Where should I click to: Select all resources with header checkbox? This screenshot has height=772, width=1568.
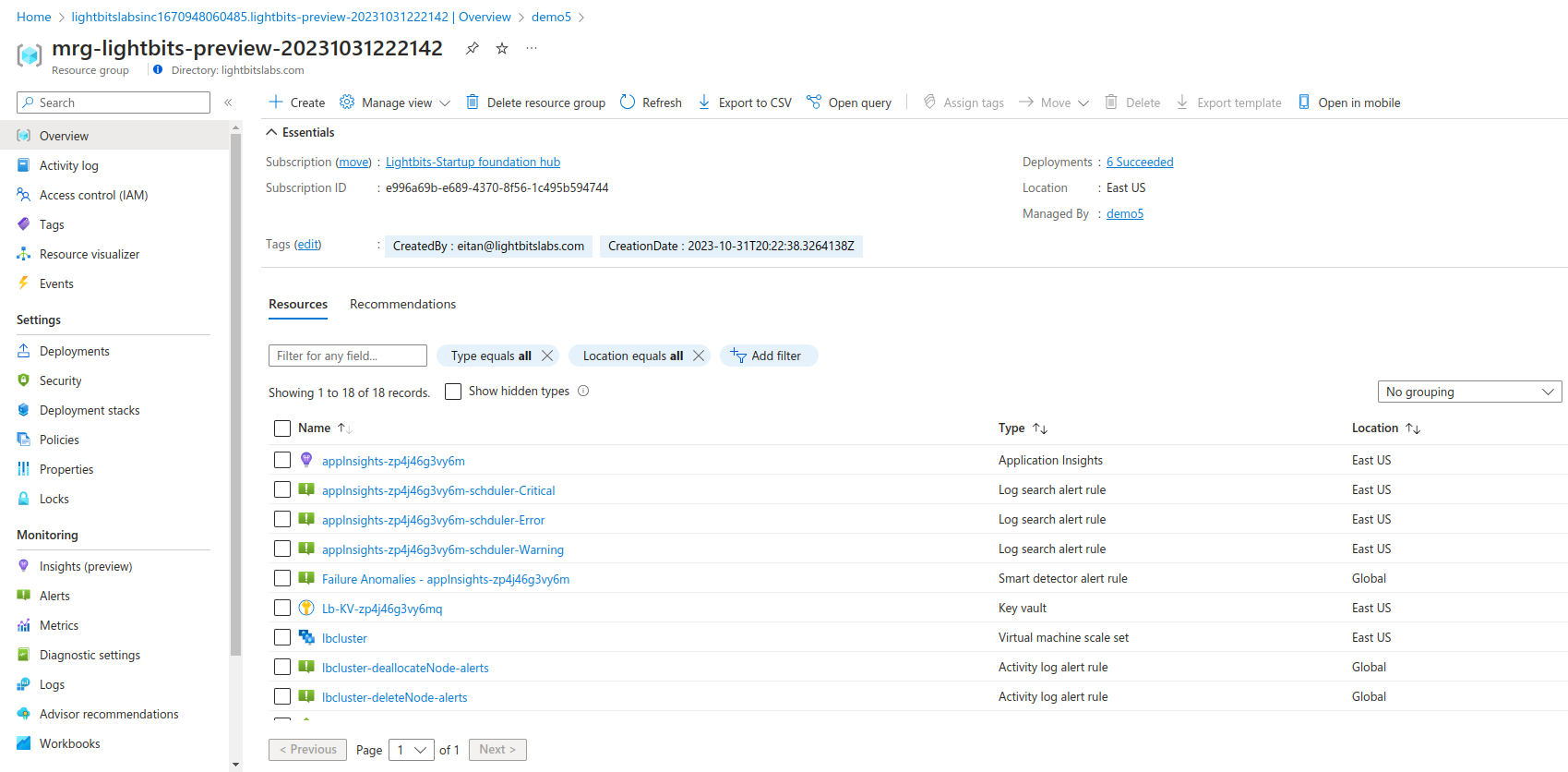pos(282,428)
